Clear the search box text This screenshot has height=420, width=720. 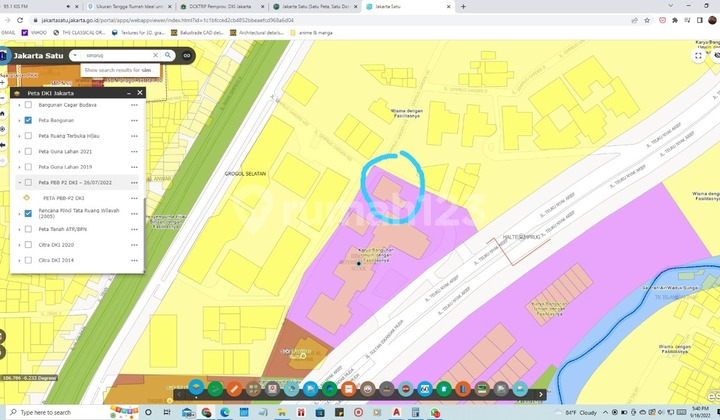(x=153, y=55)
